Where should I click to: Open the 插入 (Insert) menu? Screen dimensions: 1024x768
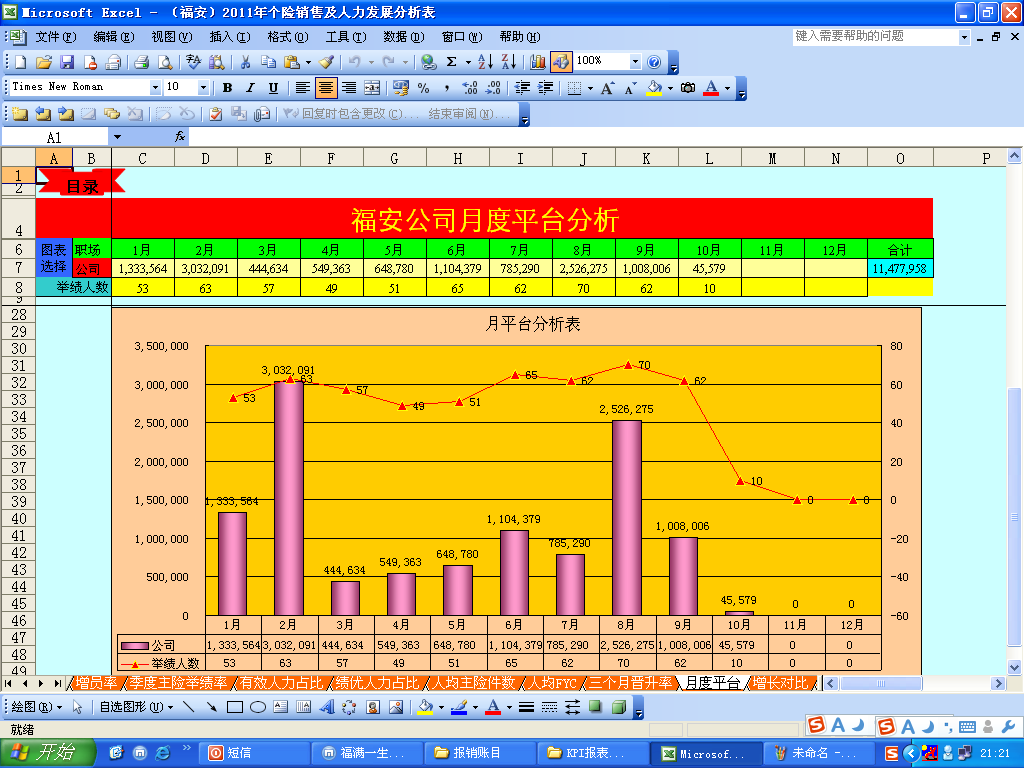[230, 37]
